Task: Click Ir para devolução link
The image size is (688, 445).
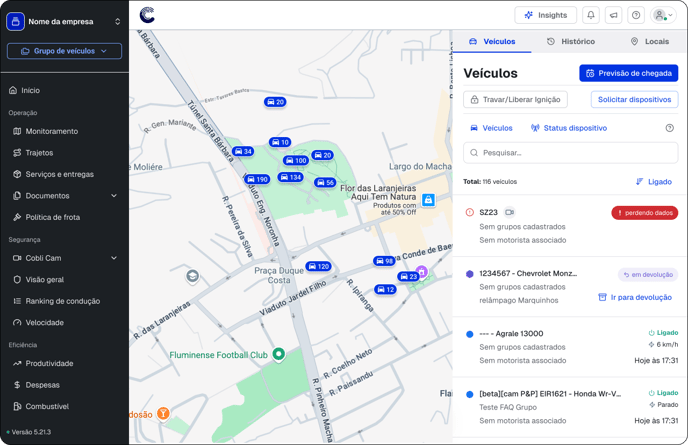Action: 635,298
